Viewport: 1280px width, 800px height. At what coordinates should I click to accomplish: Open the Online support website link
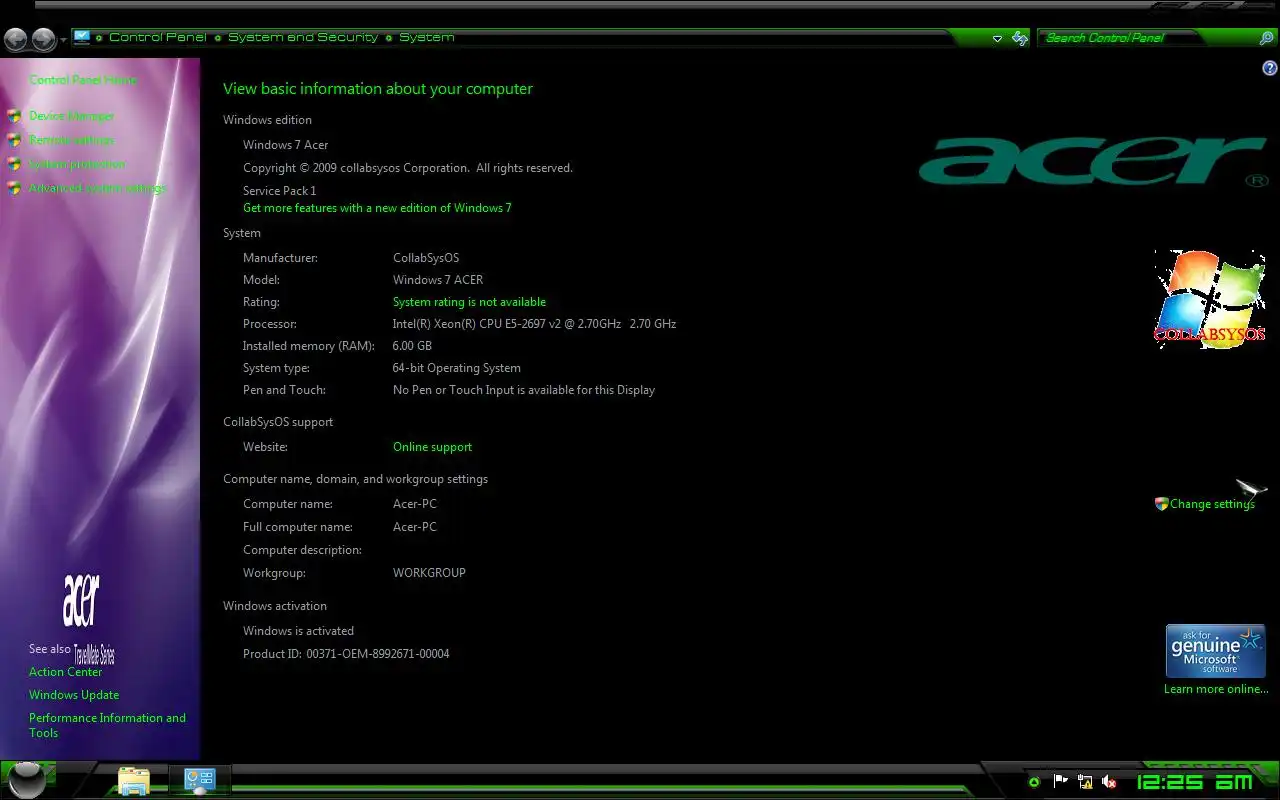[x=432, y=447]
